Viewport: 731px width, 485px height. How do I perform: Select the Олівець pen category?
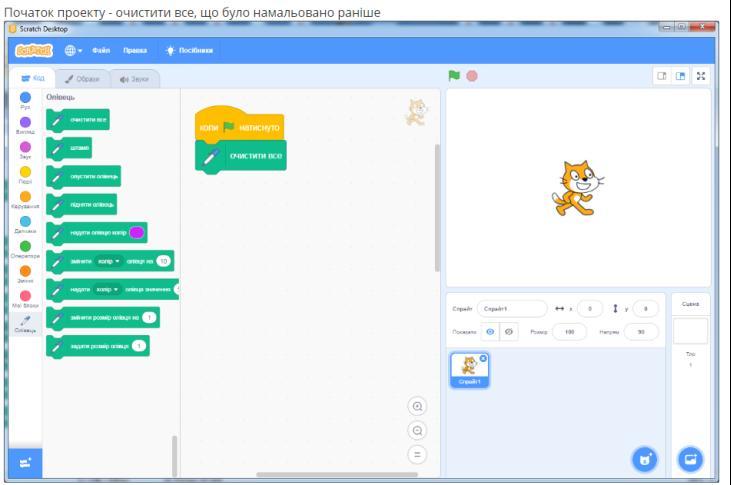(25, 323)
